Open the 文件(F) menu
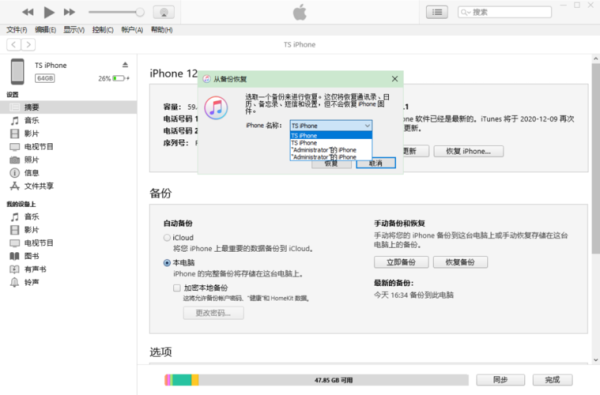This screenshot has width=600, height=395. tap(17, 30)
